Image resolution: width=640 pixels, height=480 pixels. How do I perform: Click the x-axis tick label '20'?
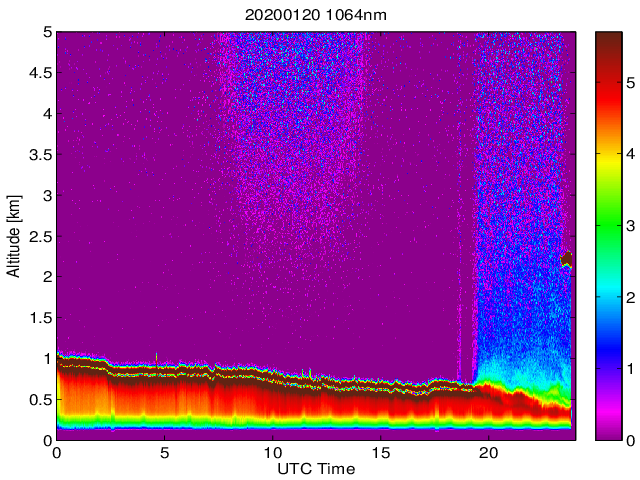point(489,453)
